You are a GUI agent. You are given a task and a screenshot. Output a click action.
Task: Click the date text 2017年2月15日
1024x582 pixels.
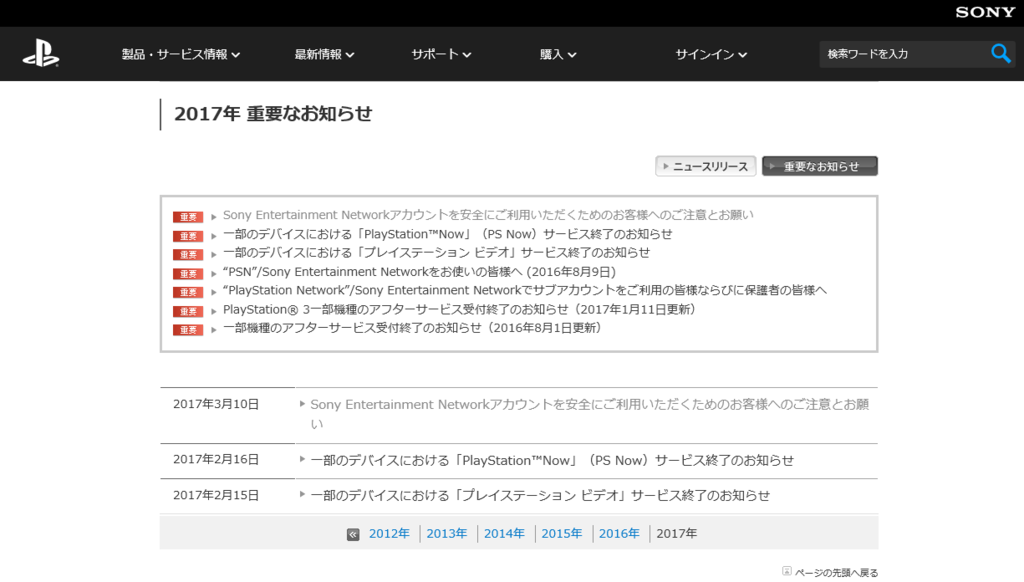pos(216,495)
